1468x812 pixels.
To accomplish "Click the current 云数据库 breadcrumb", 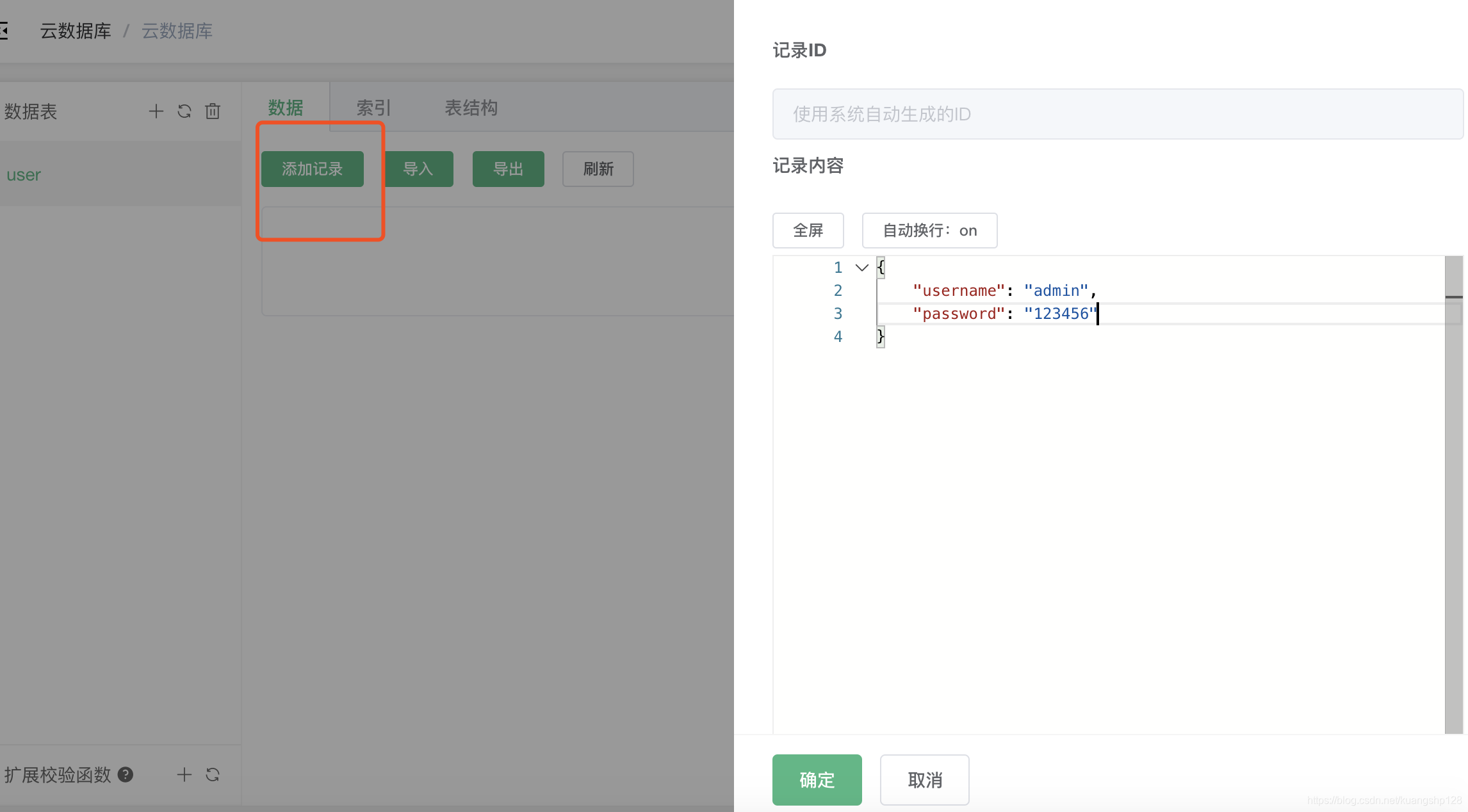I will 177,31.
